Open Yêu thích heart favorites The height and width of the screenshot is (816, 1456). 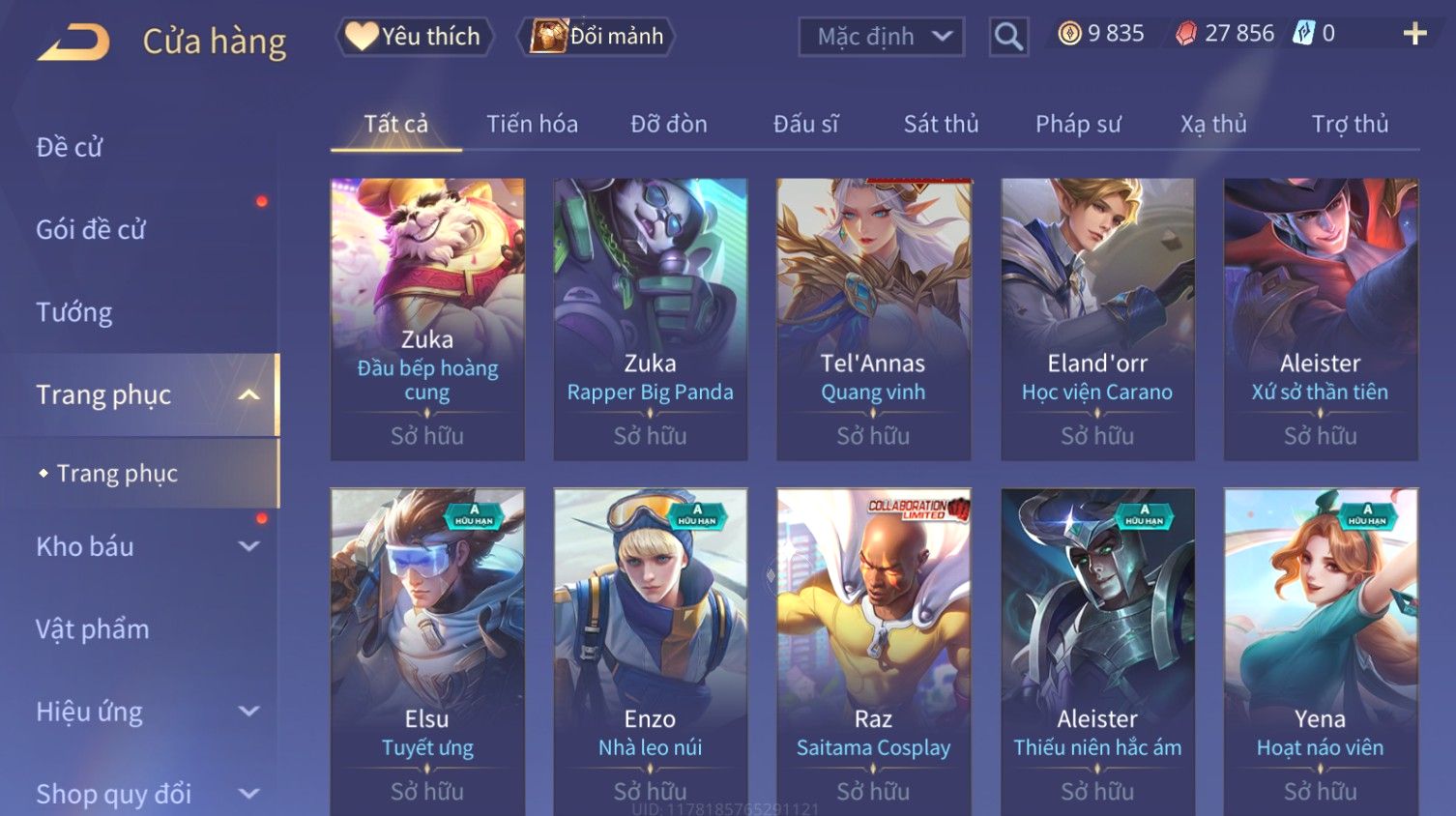click(414, 37)
